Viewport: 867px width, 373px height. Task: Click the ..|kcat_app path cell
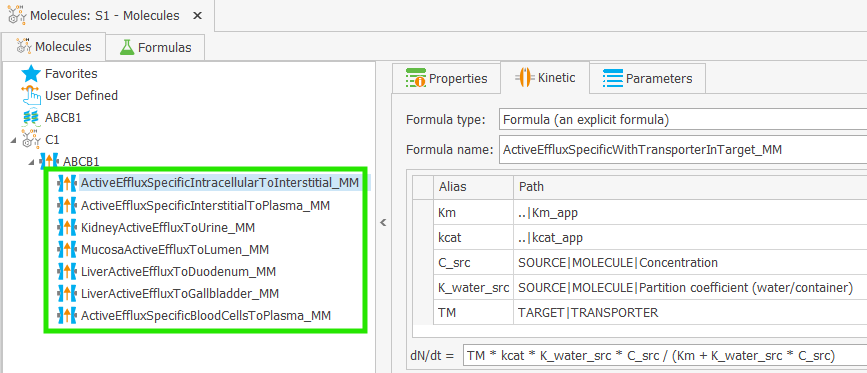coord(690,238)
